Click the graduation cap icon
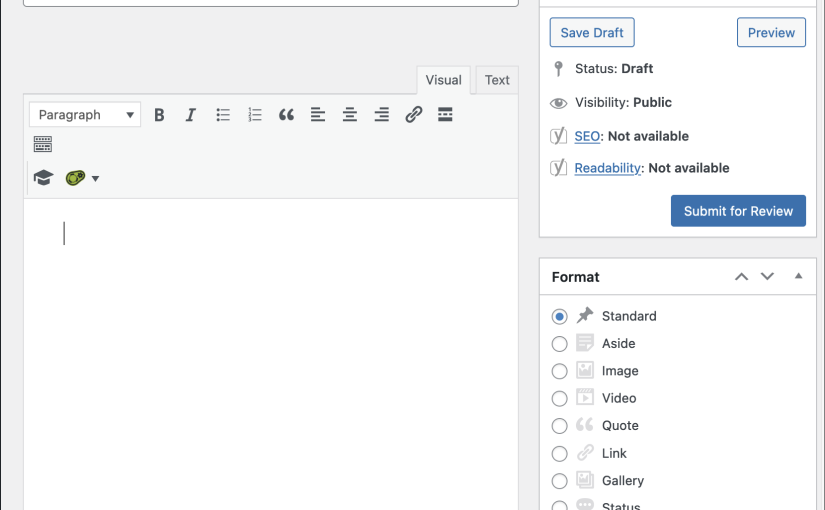Image resolution: width=825 pixels, height=510 pixels. click(x=43, y=178)
